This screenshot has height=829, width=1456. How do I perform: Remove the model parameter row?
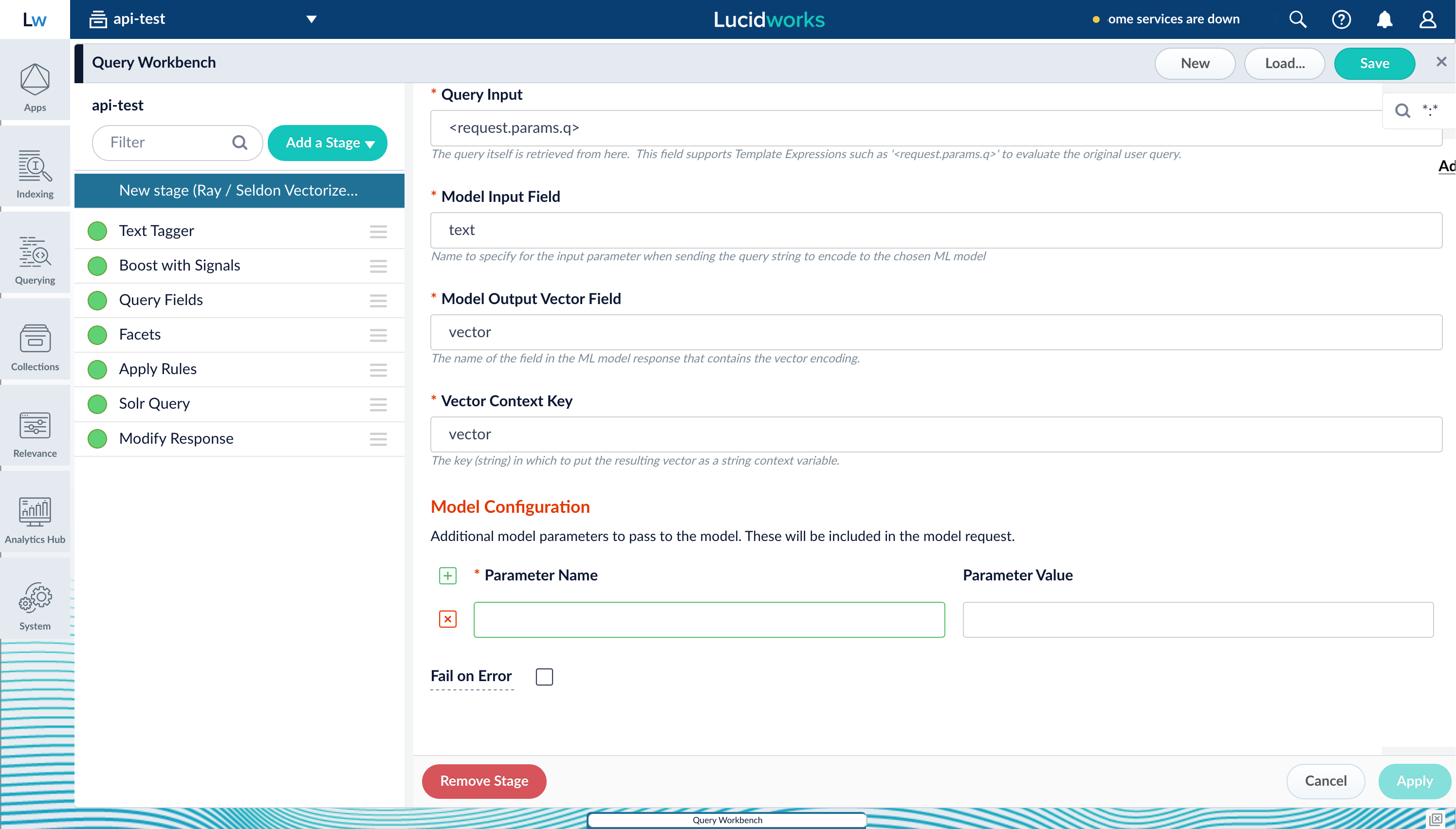tap(448, 619)
